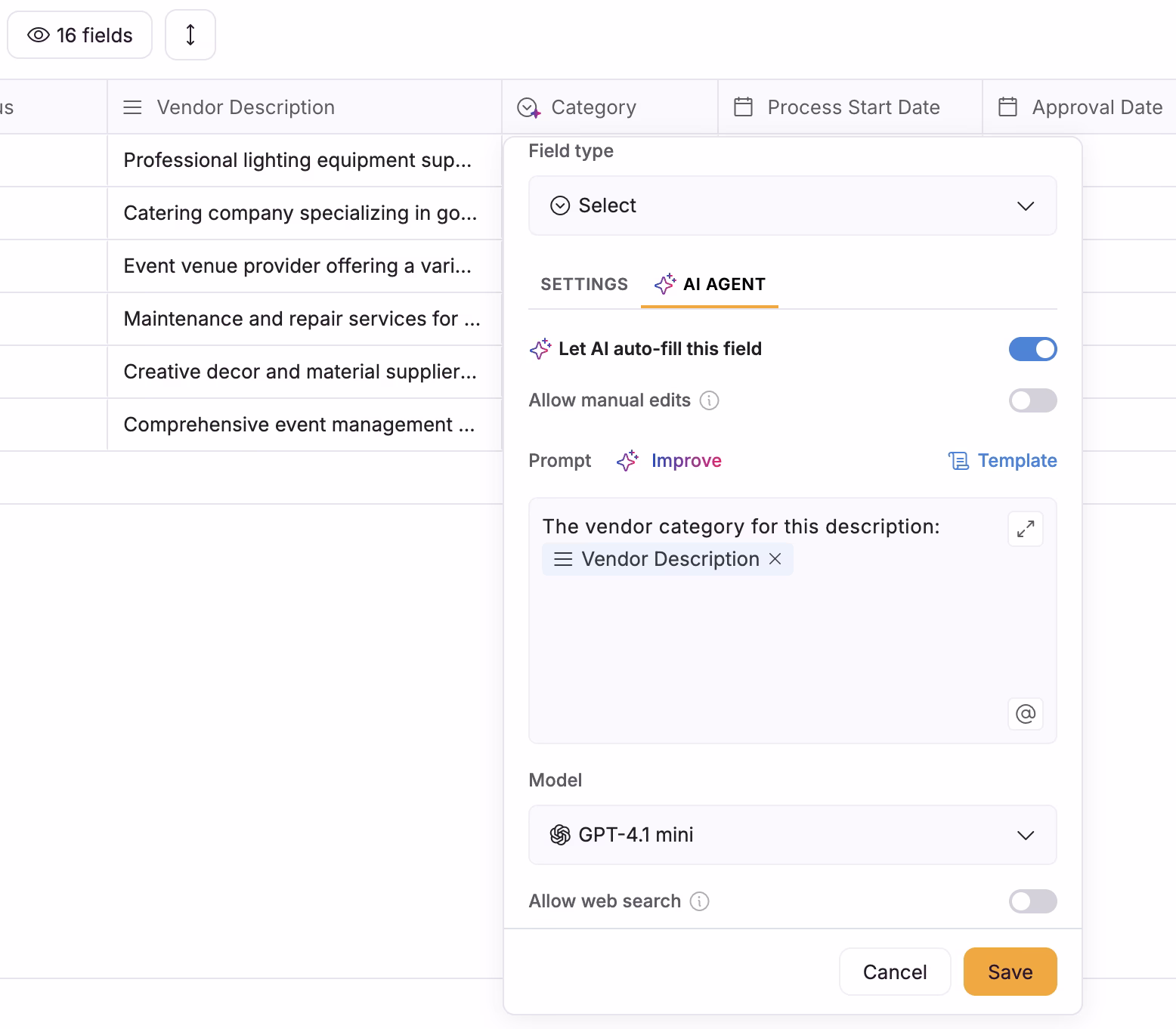
Task: Open the Model dropdown showing GPT-4.1 mini
Action: (x=792, y=835)
